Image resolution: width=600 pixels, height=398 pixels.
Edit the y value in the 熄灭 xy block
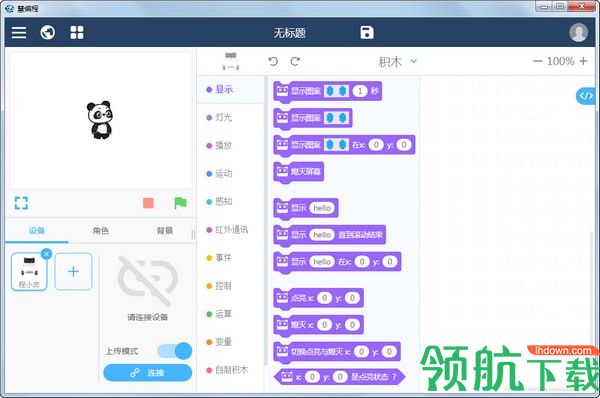pyautogui.click(x=352, y=325)
